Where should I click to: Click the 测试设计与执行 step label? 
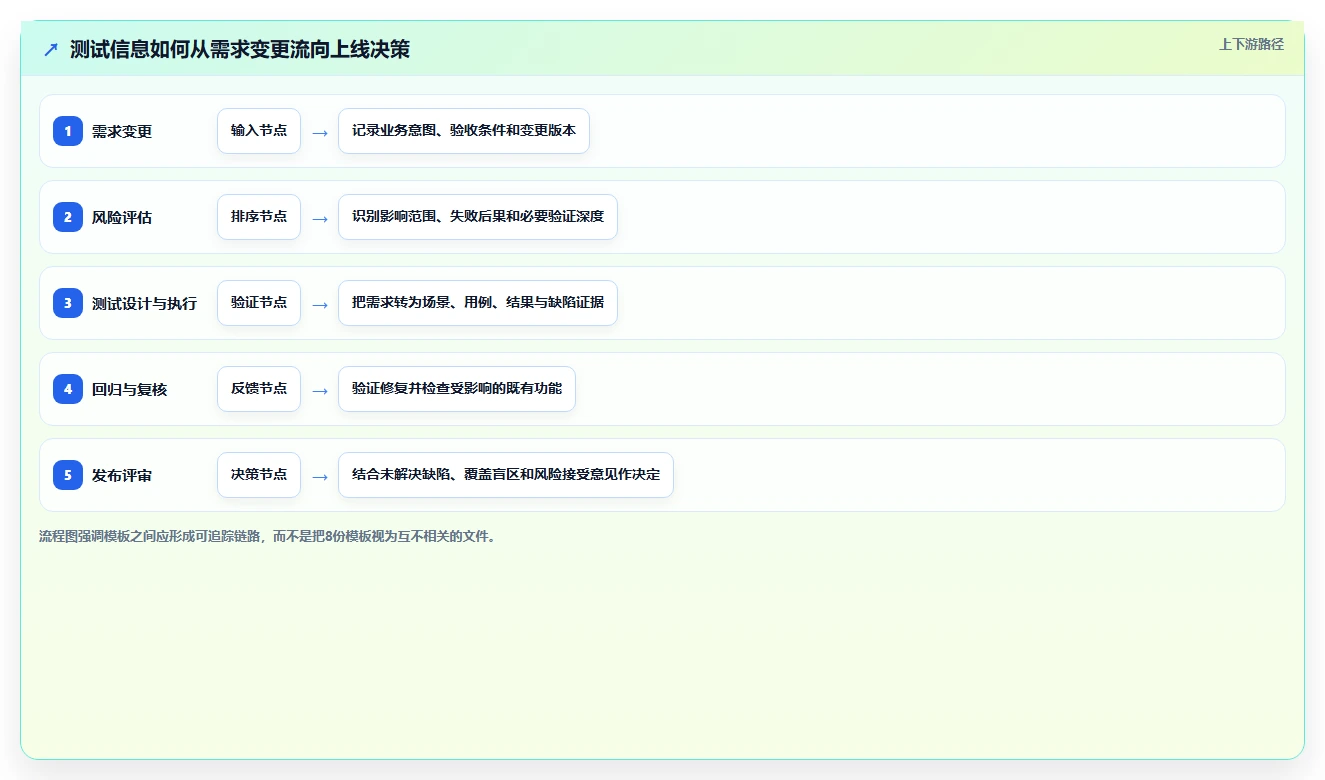pyautogui.click(x=144, y=303)
